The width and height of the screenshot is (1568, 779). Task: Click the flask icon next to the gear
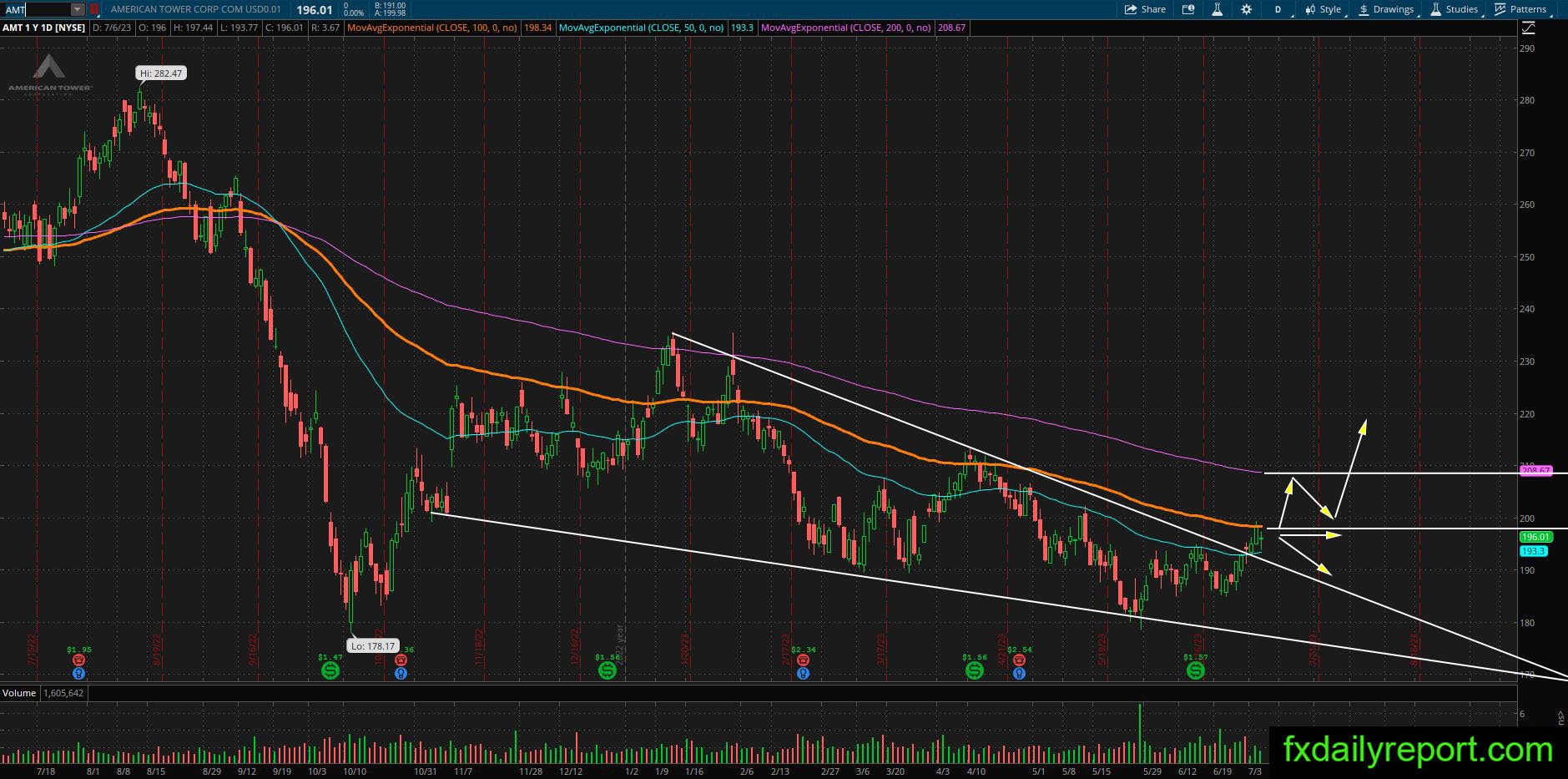[x=1217, y=9]
